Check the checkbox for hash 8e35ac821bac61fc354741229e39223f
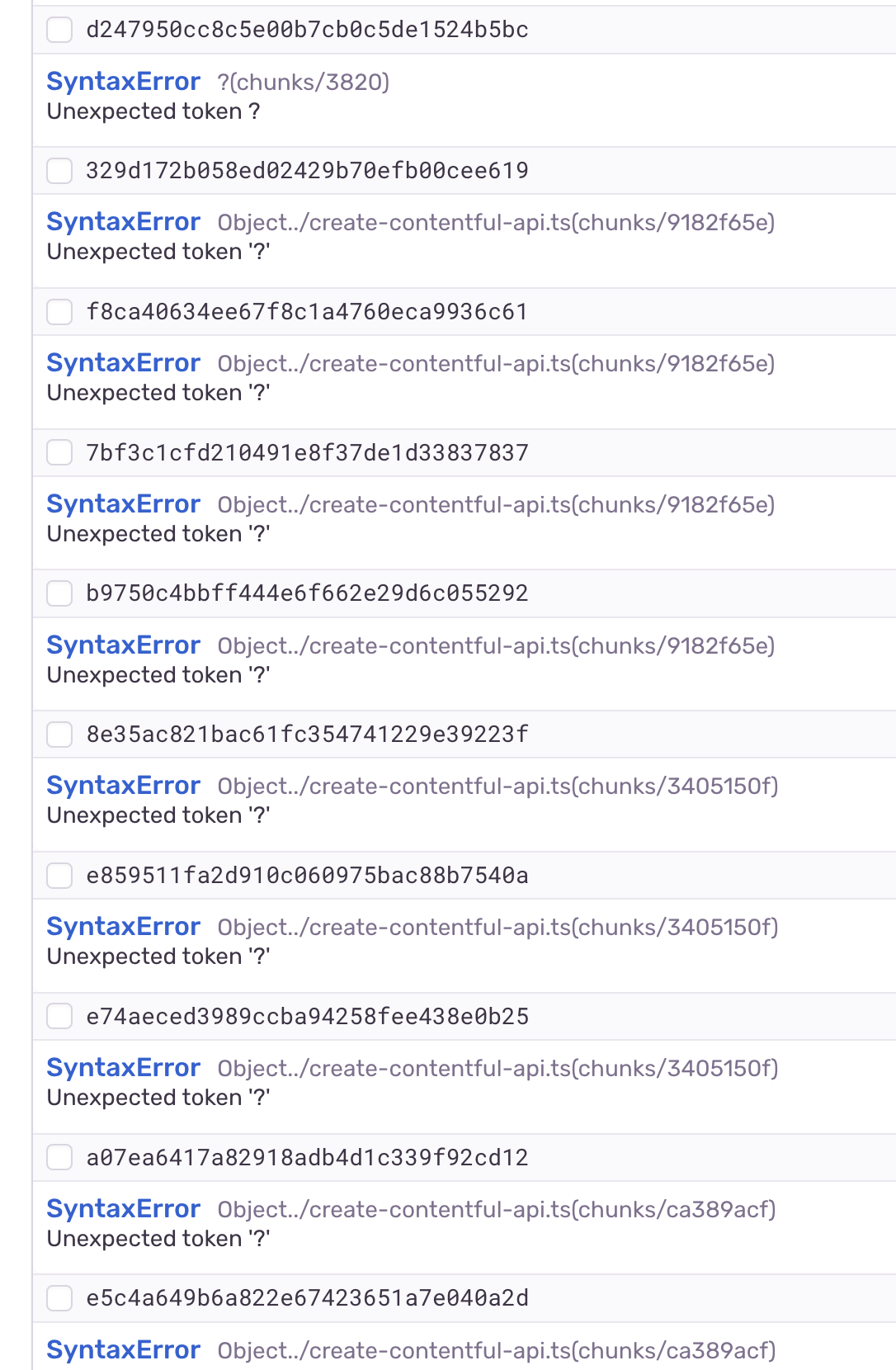The height and width of the screenshot is (1370, 896). [x=59, y=735]
